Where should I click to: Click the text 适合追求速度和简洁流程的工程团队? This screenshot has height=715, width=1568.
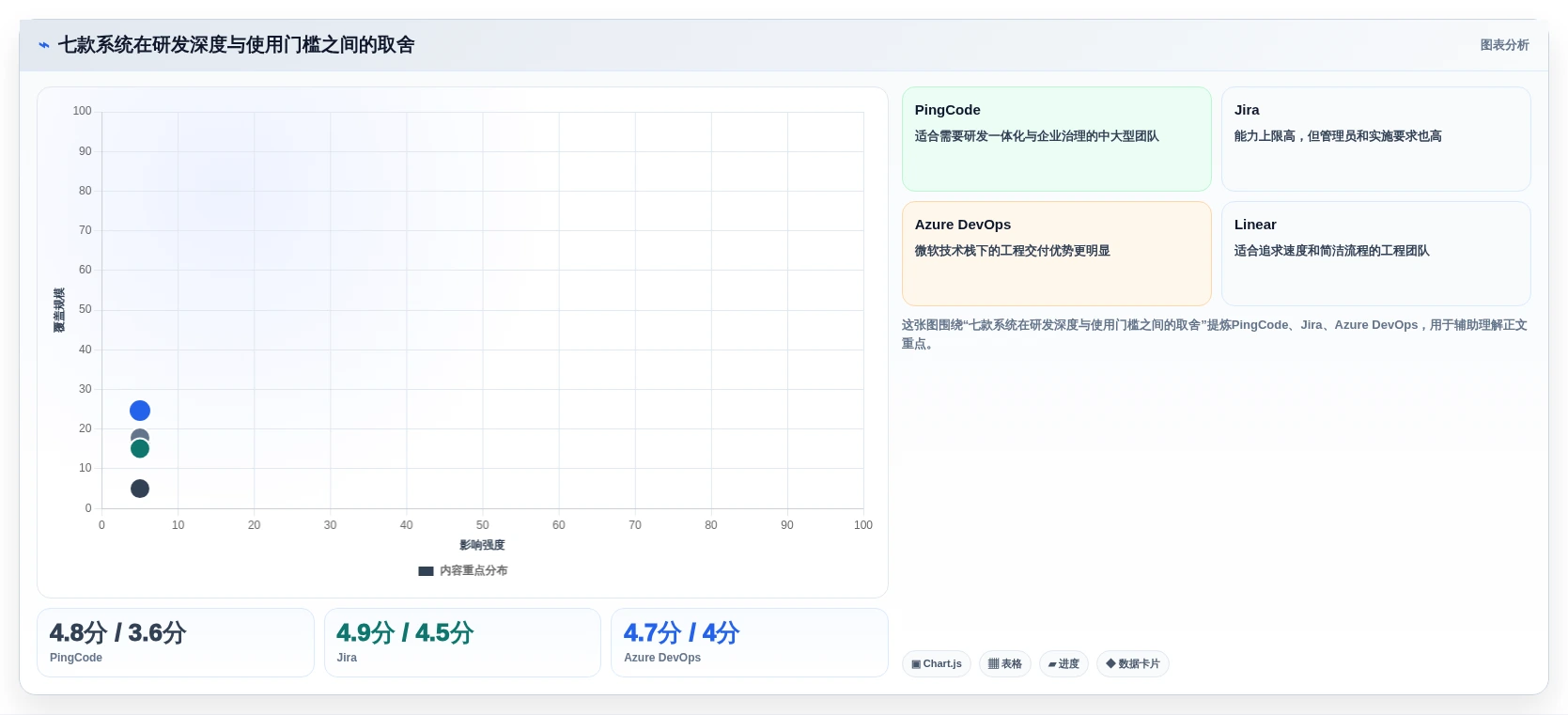[x=1331, y=251]
